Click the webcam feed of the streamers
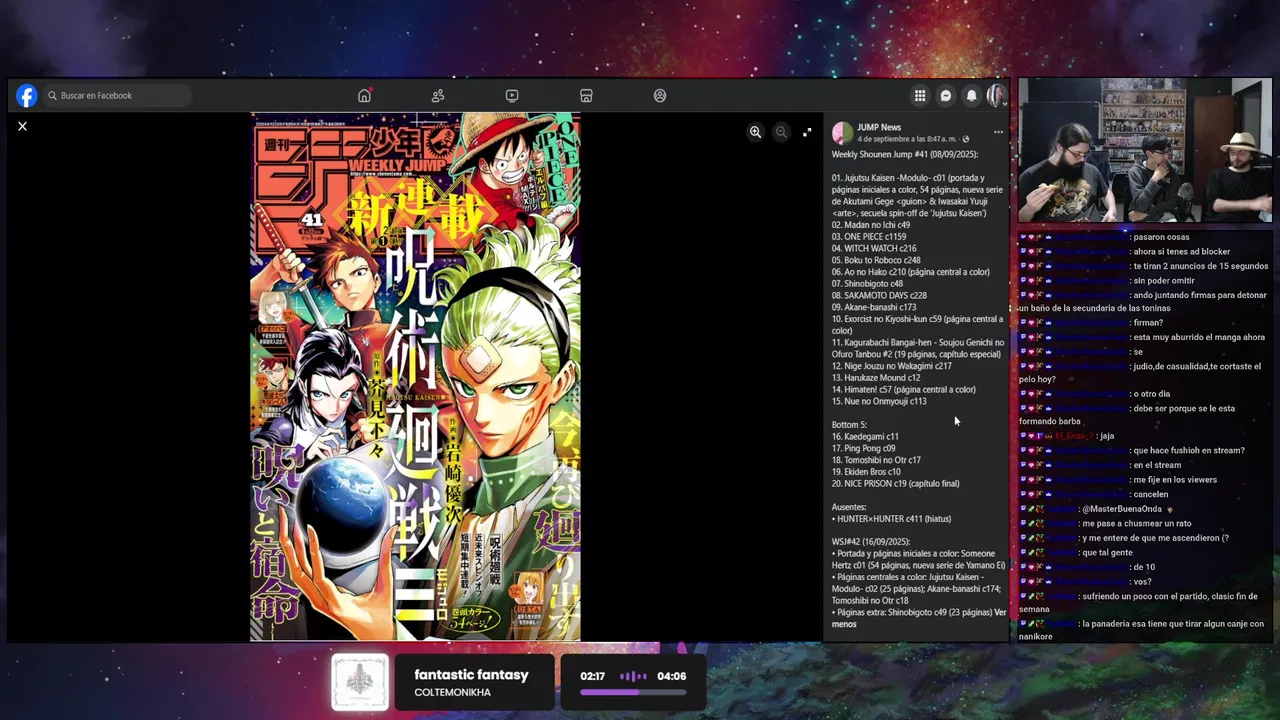 tap(1145, 150)
